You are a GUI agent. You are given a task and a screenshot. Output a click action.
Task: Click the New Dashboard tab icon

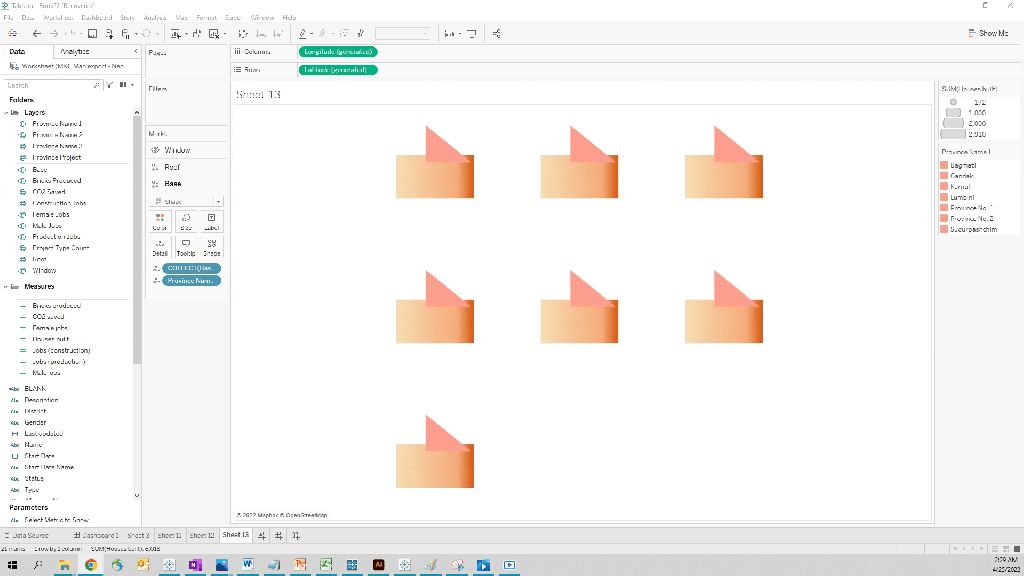[279, 536]
